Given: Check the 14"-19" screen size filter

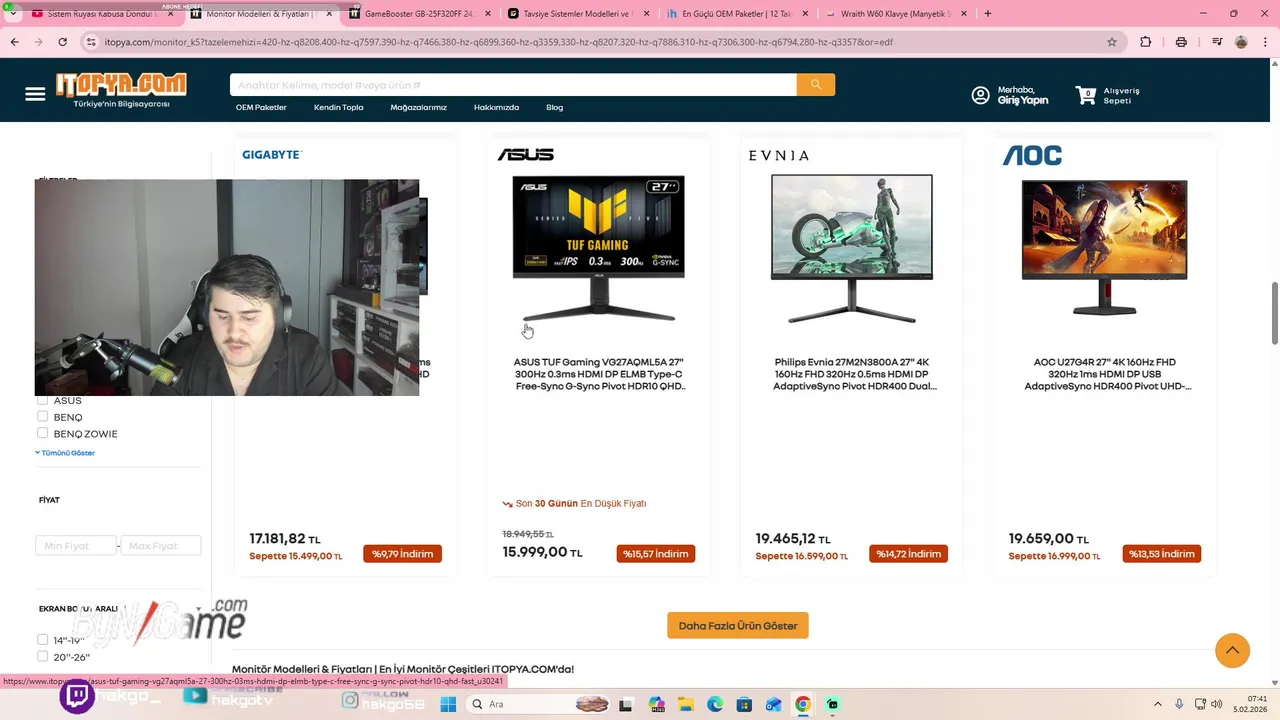Looking at the screenshot, I should coord(42,639).
